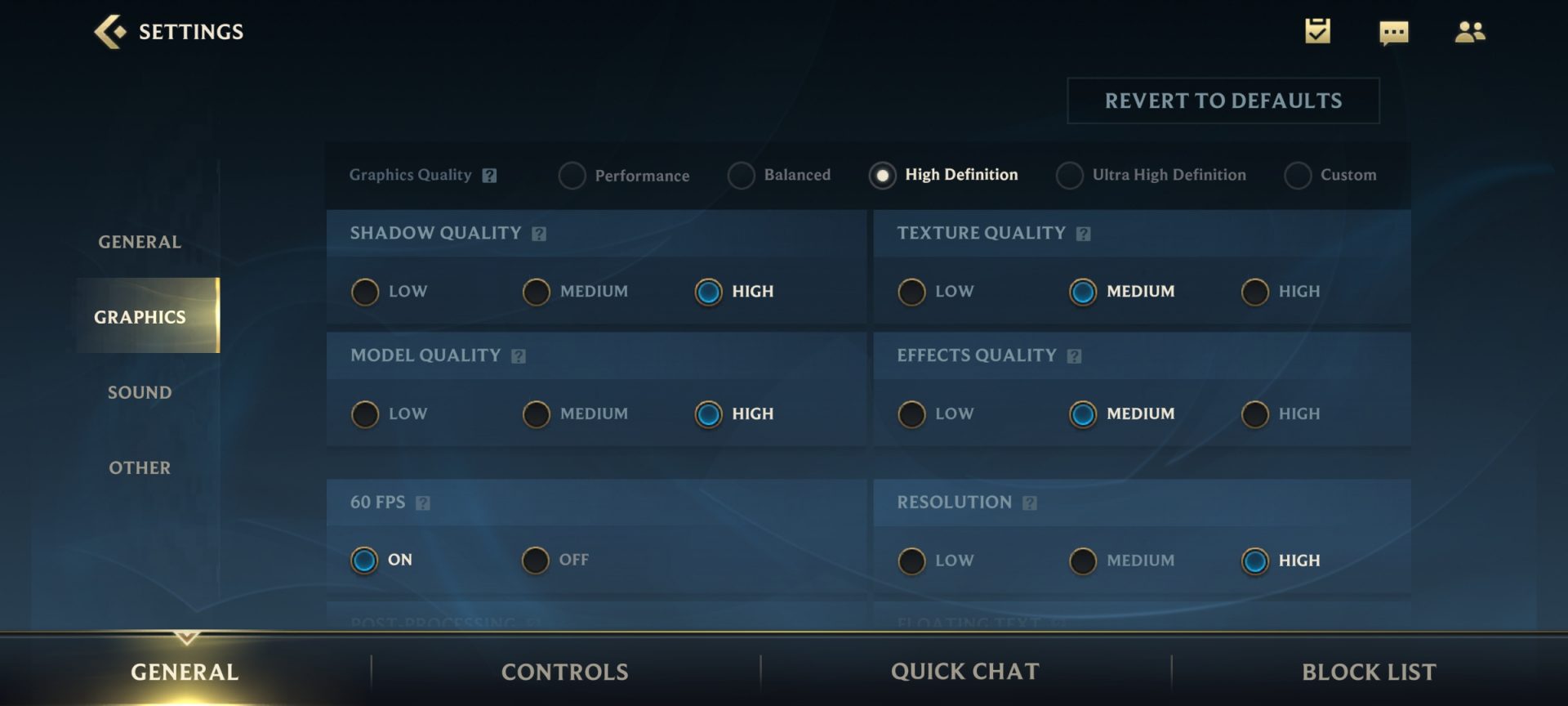Switch to the Sound settings section
Image resolution: width=1568 pixels, height=706 pixels.
[x=140, y=392]
